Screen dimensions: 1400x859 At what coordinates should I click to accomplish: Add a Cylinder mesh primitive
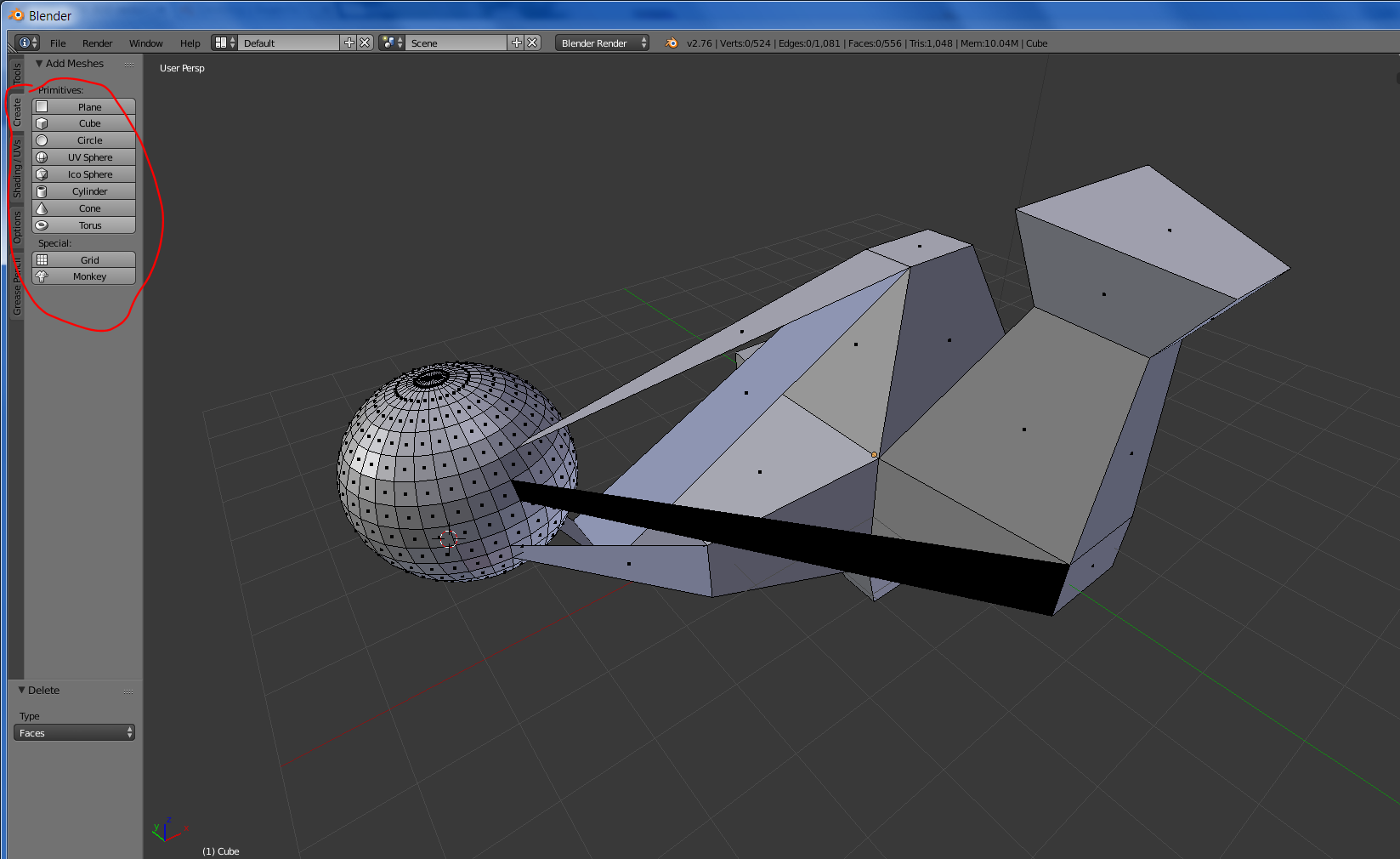[x=83, y=191]
